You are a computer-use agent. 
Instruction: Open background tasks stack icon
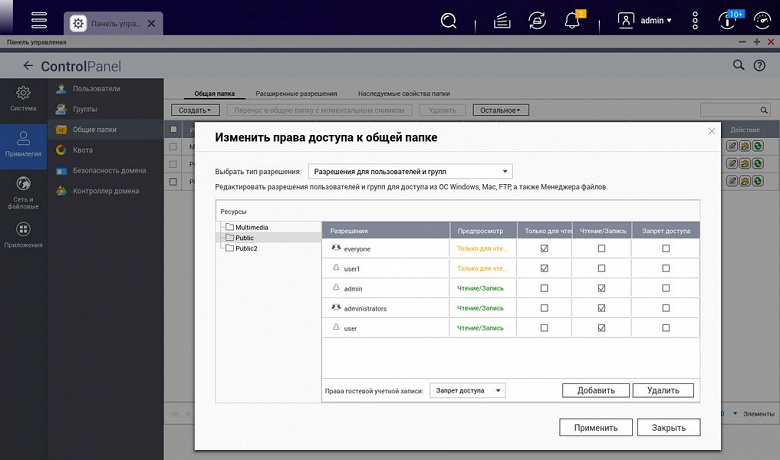[x=503, y=19]
